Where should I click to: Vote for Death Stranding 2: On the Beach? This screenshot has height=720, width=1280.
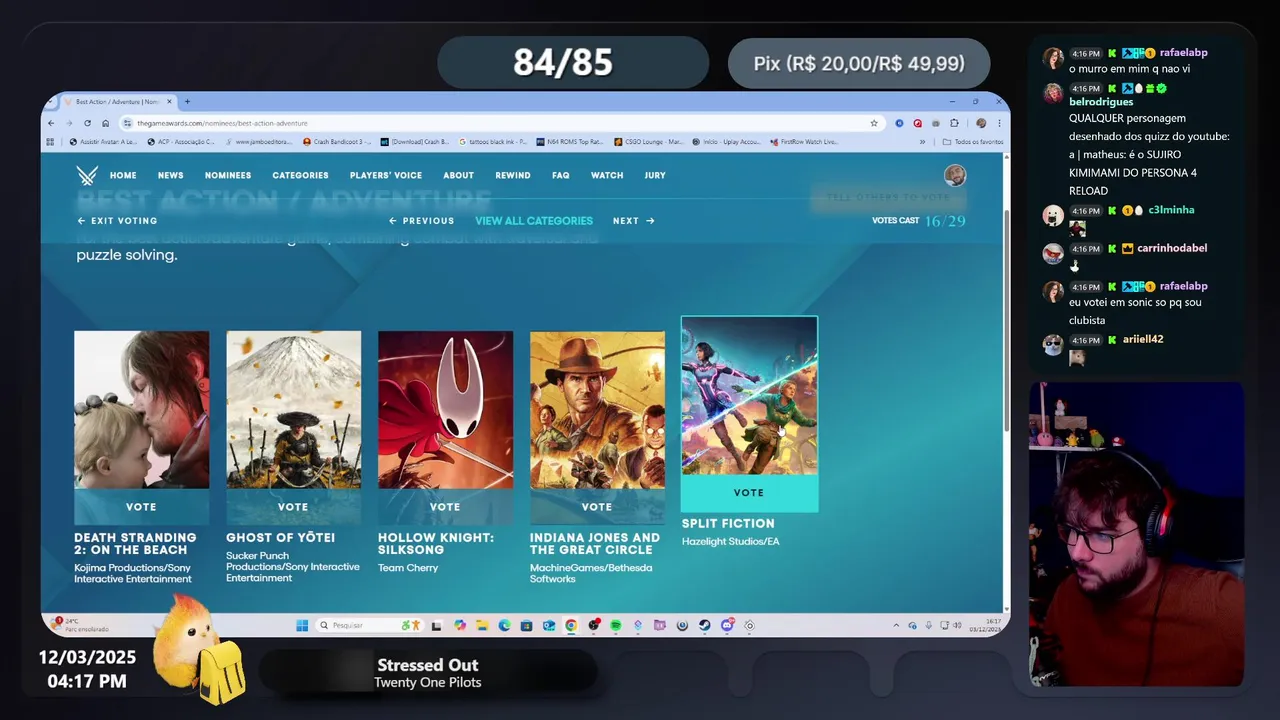tap(141, 507)
